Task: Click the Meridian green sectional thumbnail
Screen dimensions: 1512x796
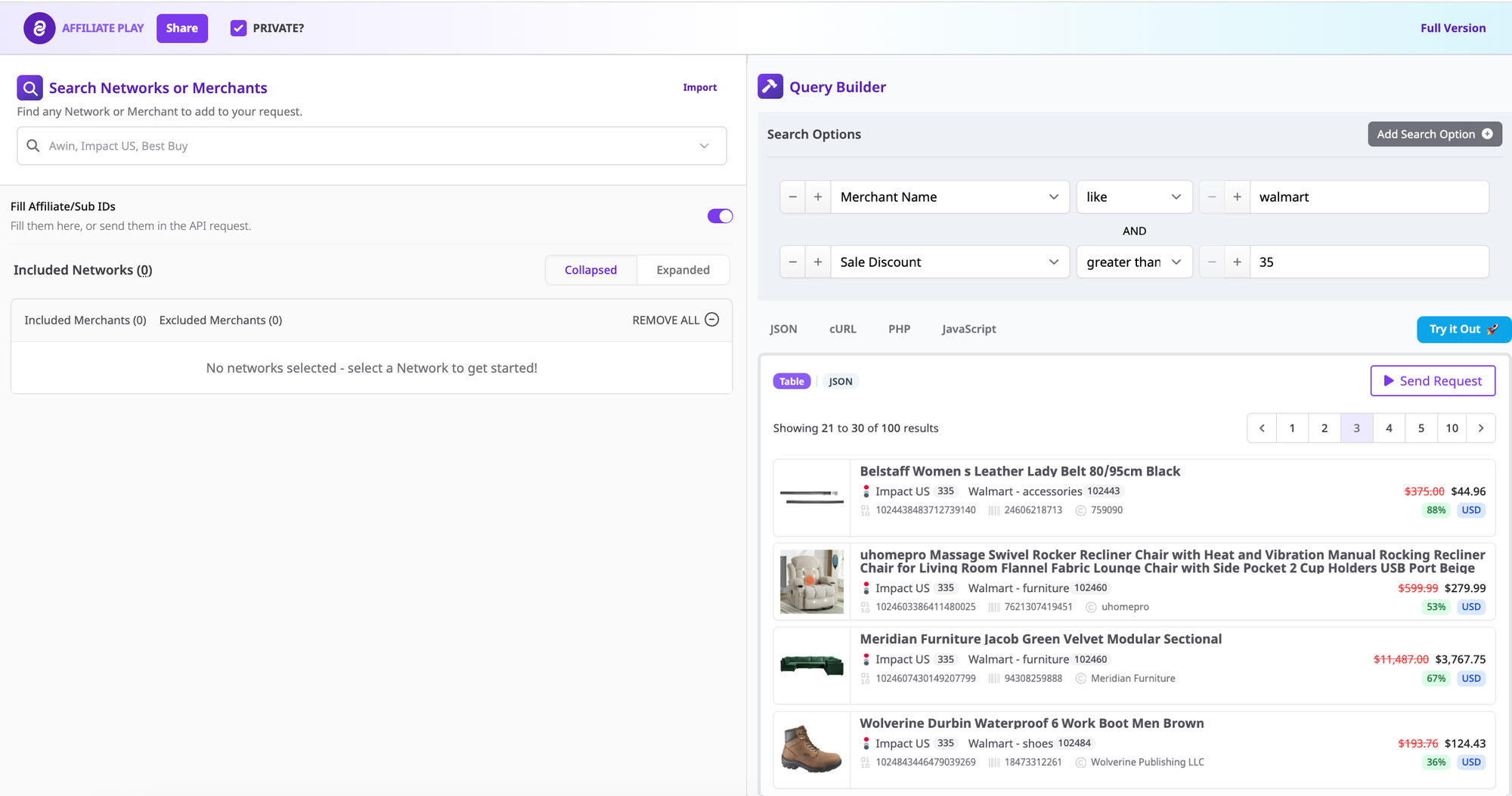Action: (x=812, y=665)
